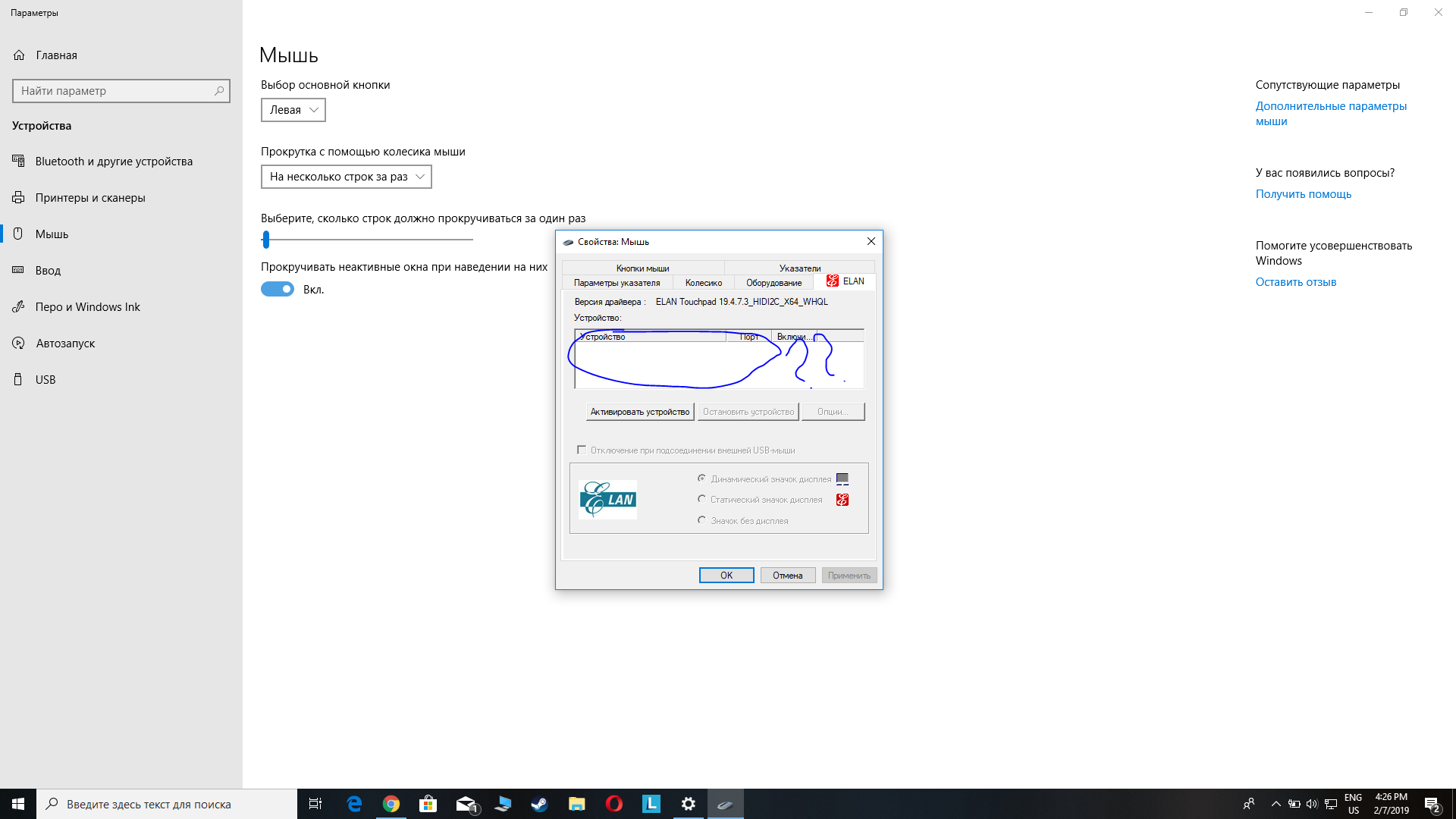The image size is (1456, 819).
Task: Open the mouse wheel scrolling mode dropdown
Action: click(x=346, y=176)
